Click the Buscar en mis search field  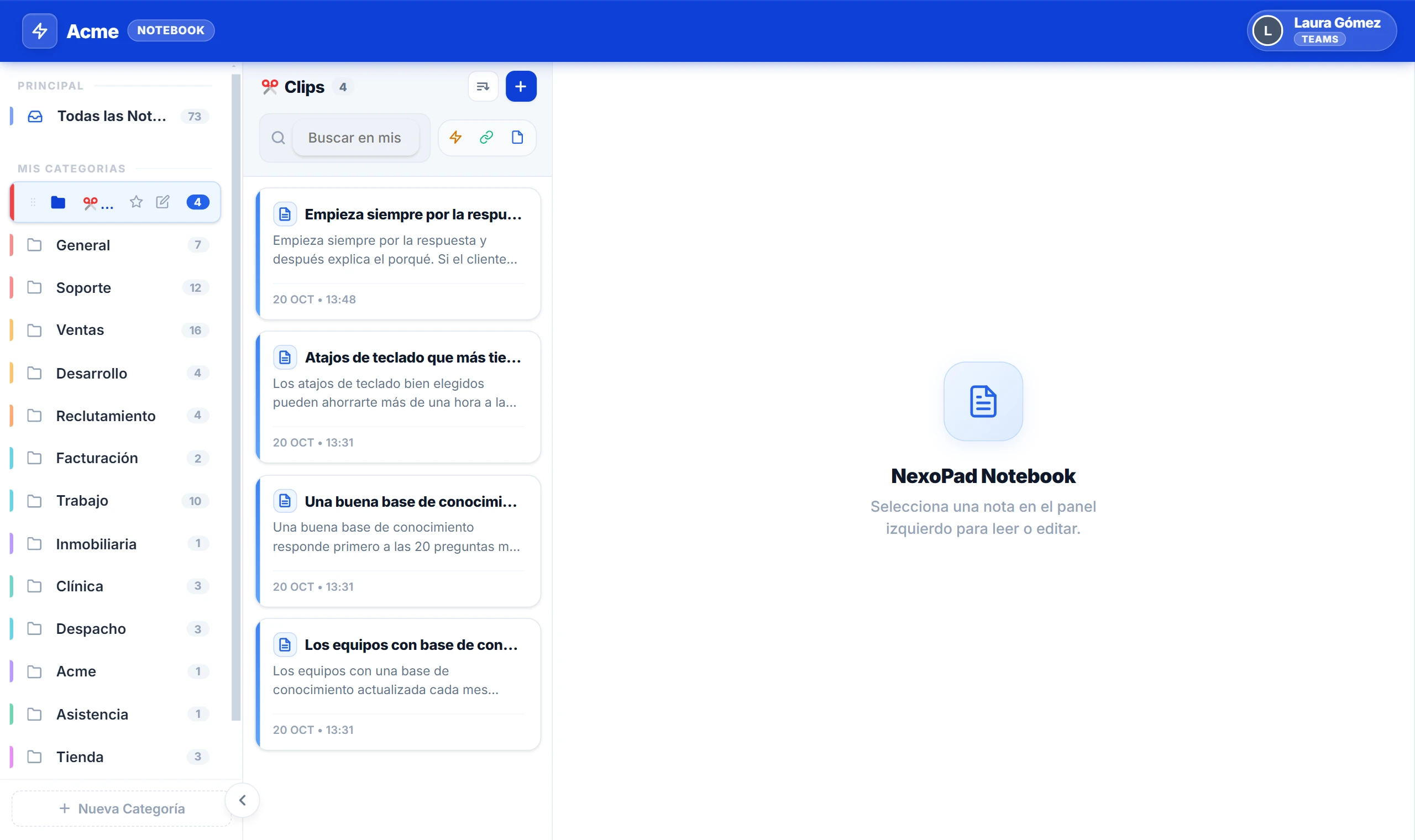click(355, 138)
